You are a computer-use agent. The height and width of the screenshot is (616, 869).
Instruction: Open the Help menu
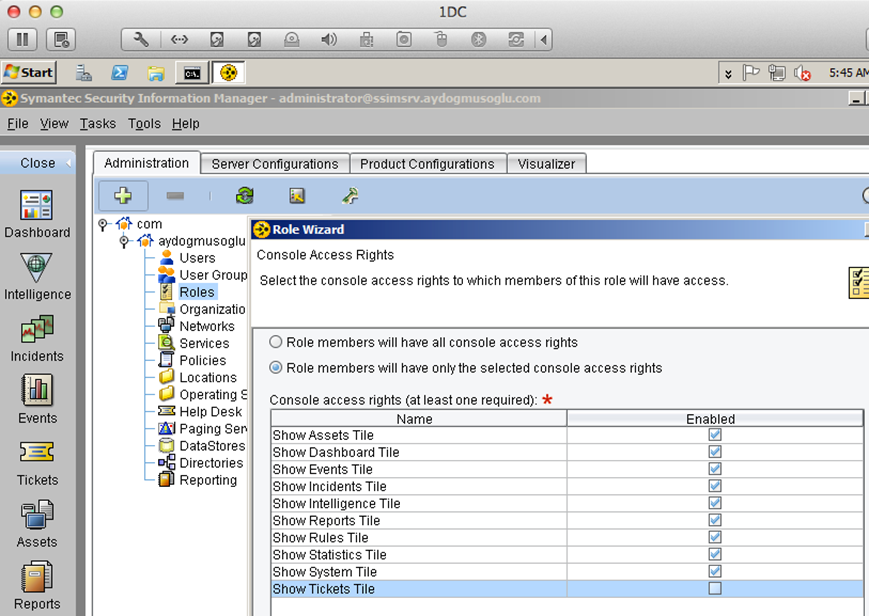click(x=186, y=124)
